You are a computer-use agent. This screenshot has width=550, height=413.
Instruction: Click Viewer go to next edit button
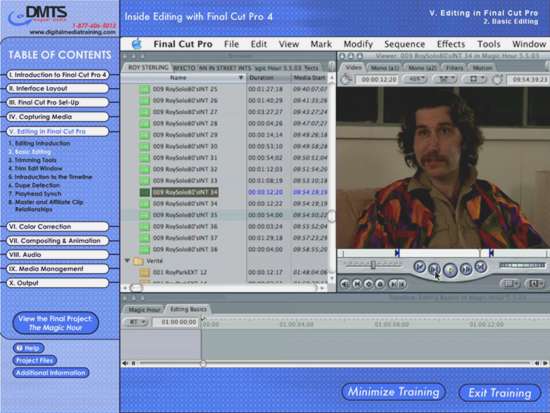tap(481, 267)
